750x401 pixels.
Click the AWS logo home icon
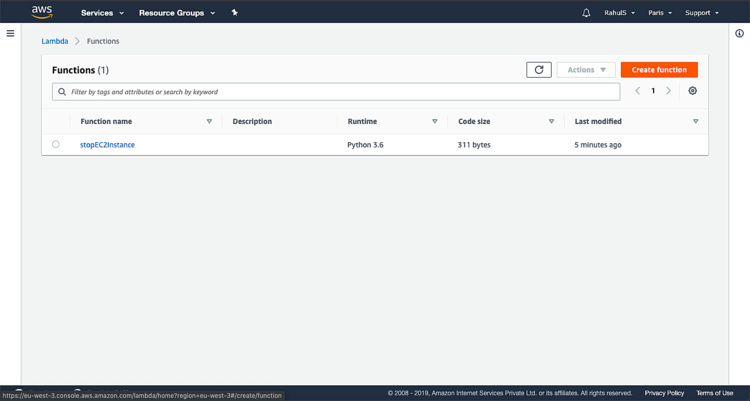pyautogui.click(x=42, y=12)
